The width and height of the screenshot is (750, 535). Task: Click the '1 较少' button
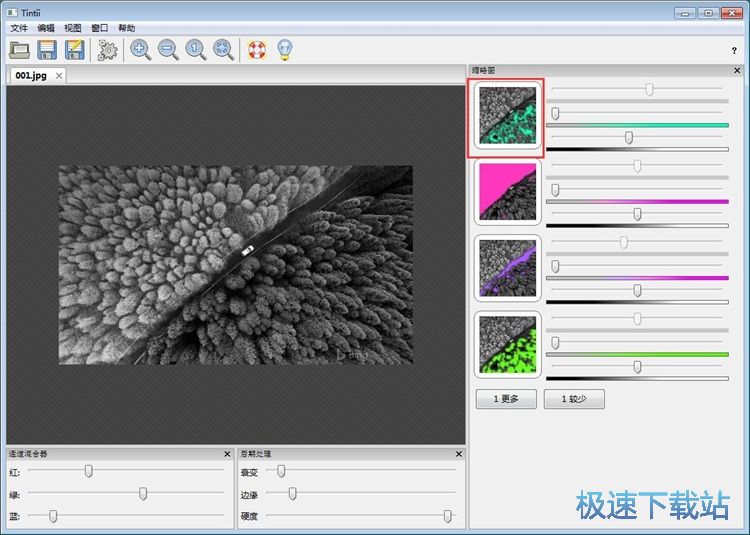(573, 399)
